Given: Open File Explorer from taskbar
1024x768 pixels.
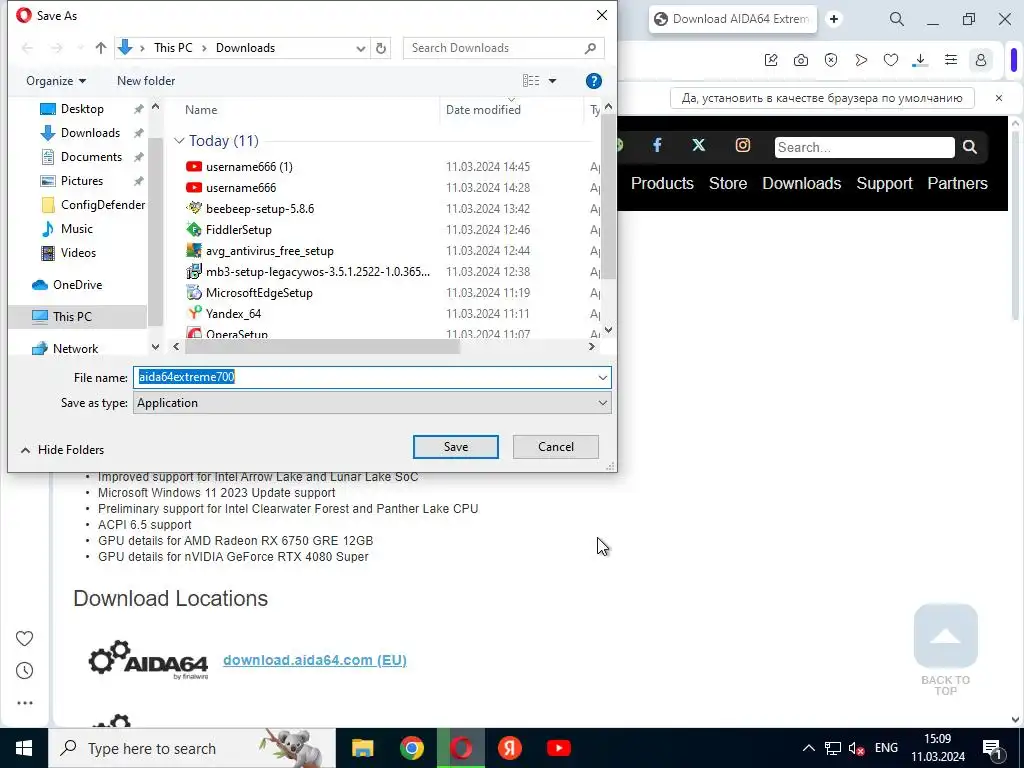Looking at the screenshot, I should 362,748.
